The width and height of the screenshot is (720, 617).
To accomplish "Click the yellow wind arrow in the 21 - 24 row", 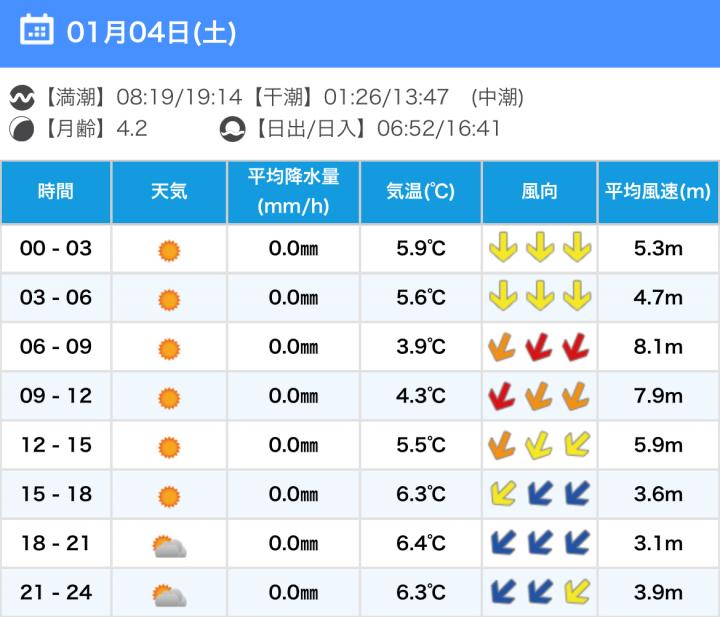I will [577, 592].
